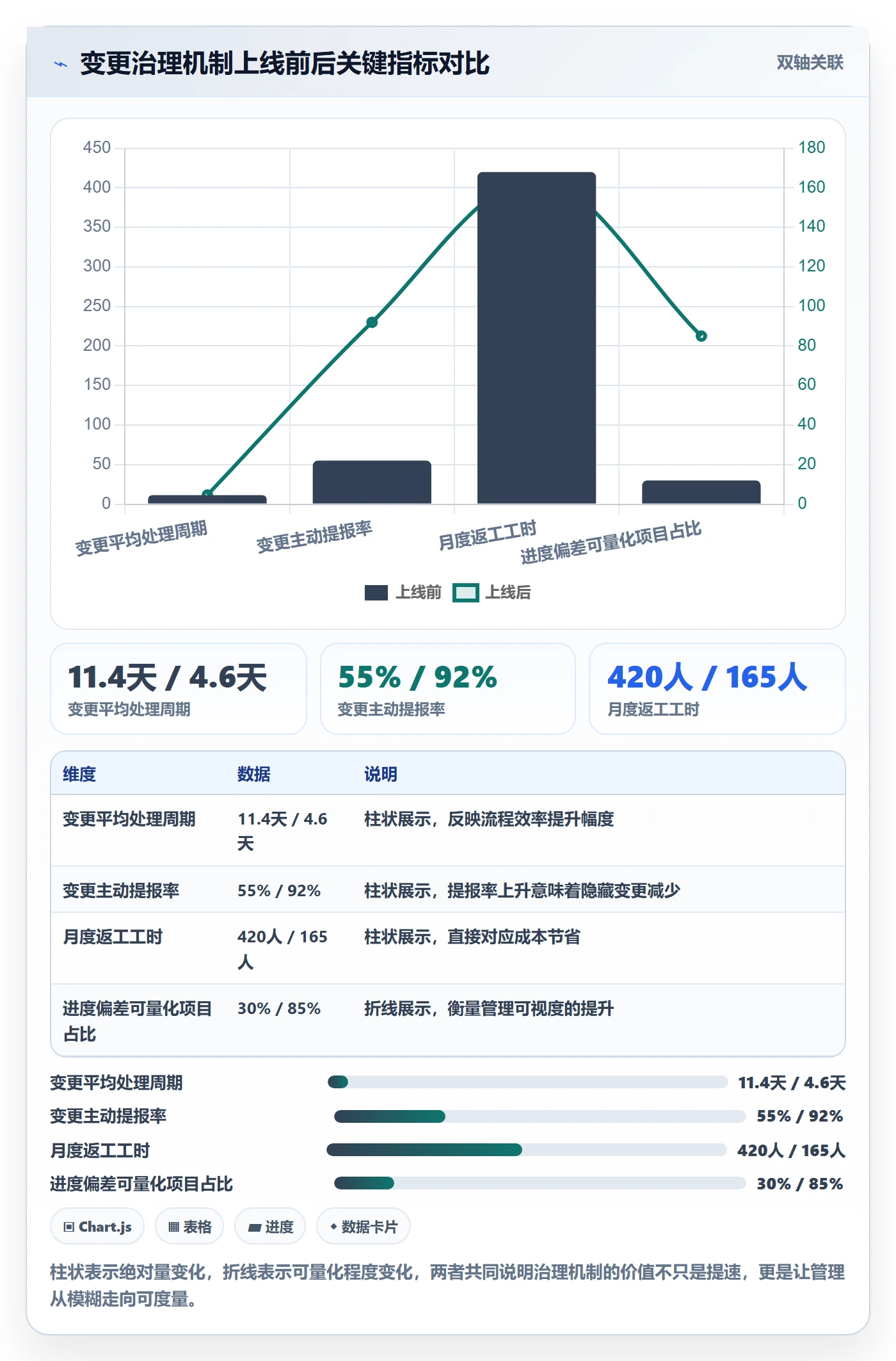This screenshot has height=1361, width=896.
Task: Open the 55% / 92% data card
Action: [448, 689]
